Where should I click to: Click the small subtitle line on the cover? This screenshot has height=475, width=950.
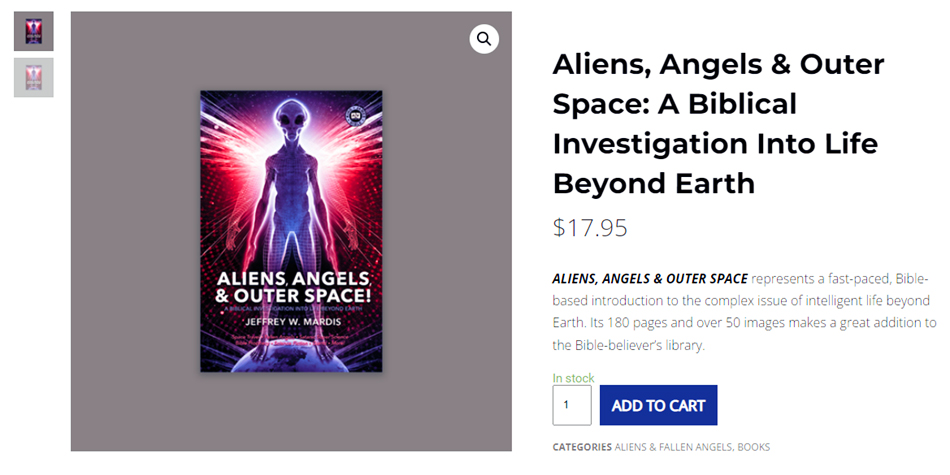tap(290, 308)
